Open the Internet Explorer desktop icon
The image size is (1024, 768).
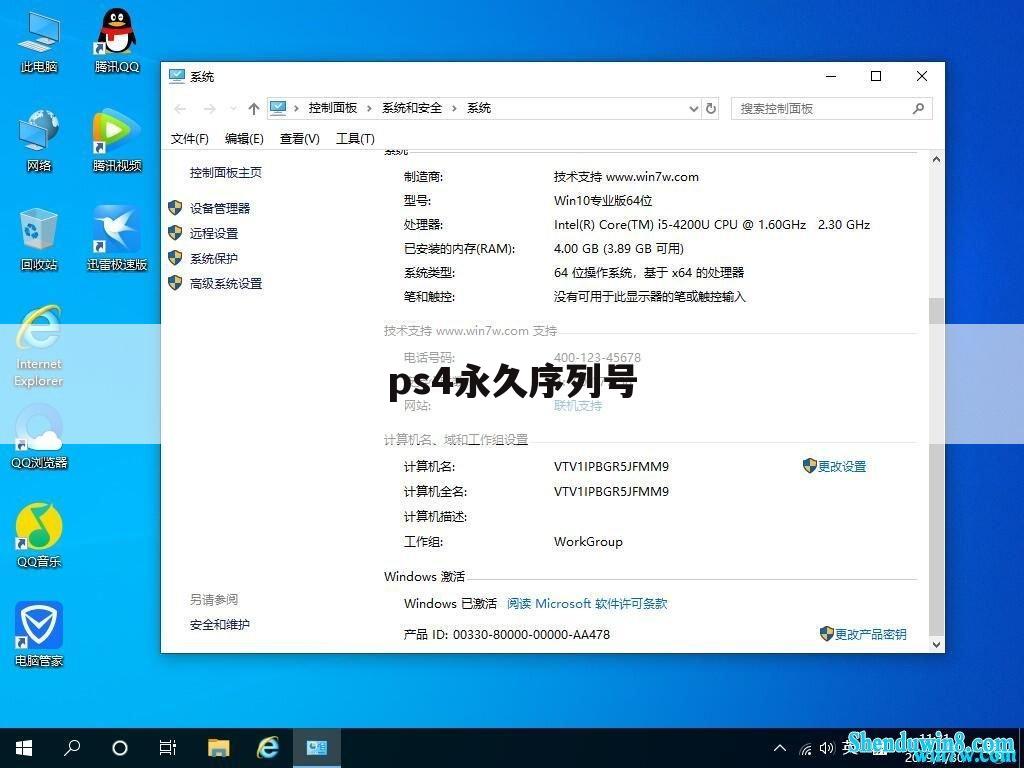pyautogui.click(x=39, y=346)
